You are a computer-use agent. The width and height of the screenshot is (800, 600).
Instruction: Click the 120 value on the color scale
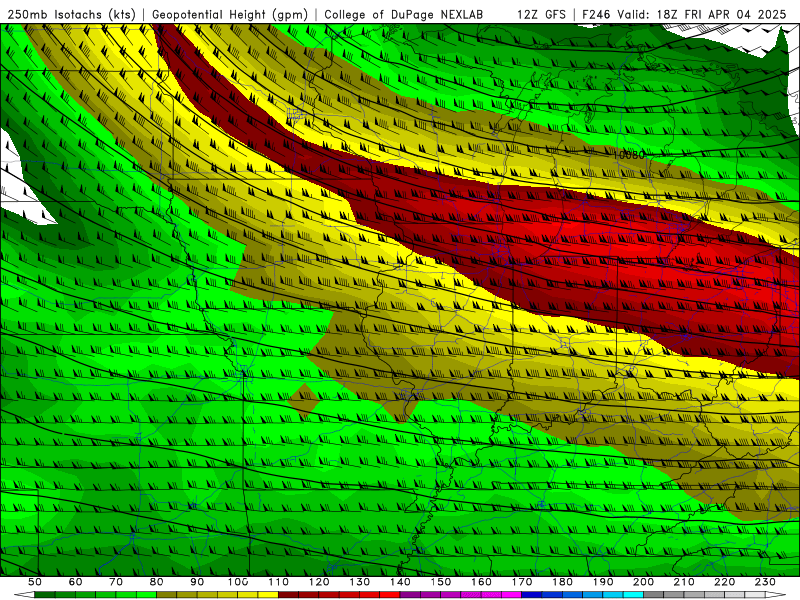click(319, 582)
